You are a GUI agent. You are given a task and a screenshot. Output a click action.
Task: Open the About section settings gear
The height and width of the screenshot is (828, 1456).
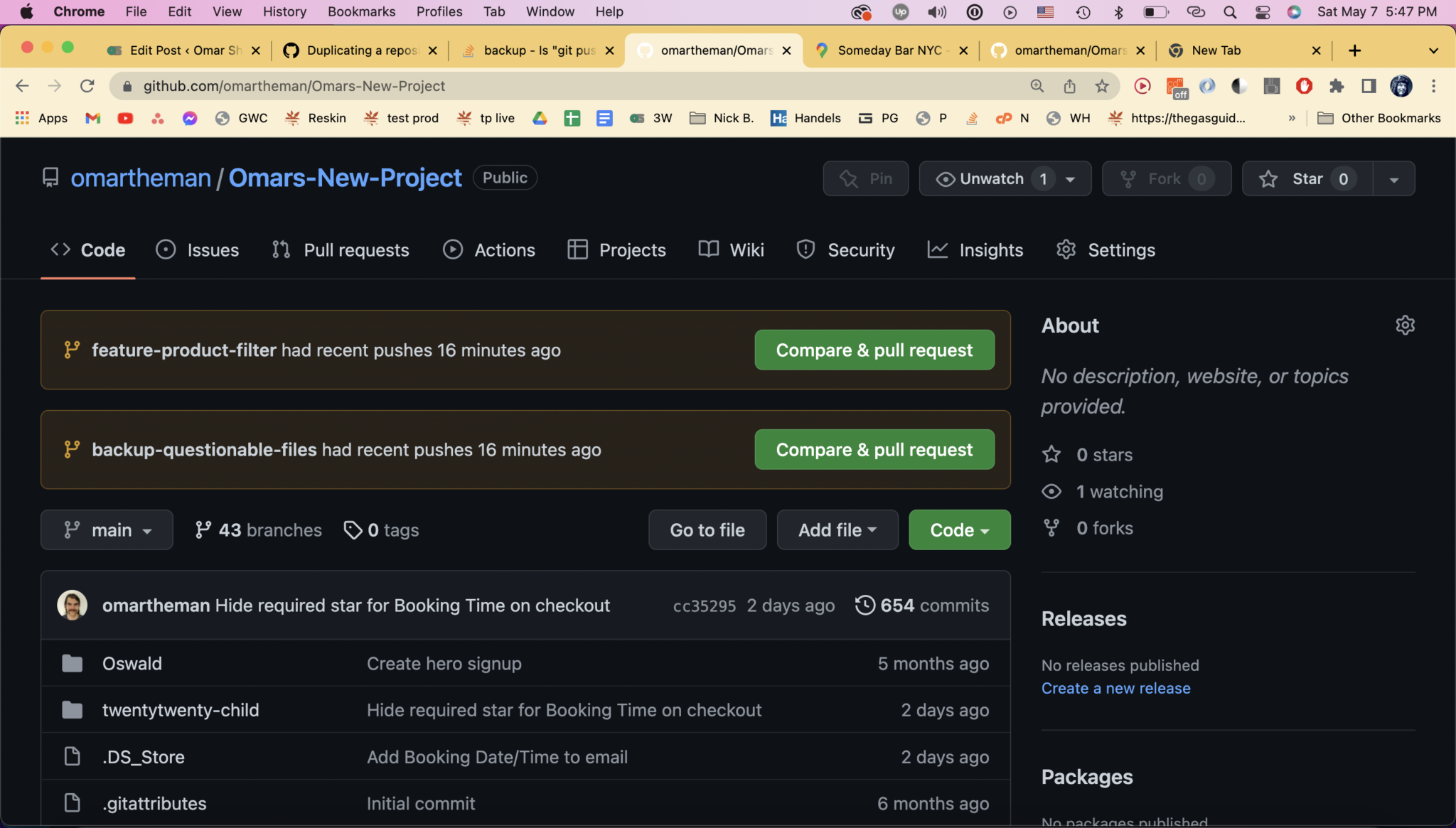pyautogui.click(x=1406, y=325)
